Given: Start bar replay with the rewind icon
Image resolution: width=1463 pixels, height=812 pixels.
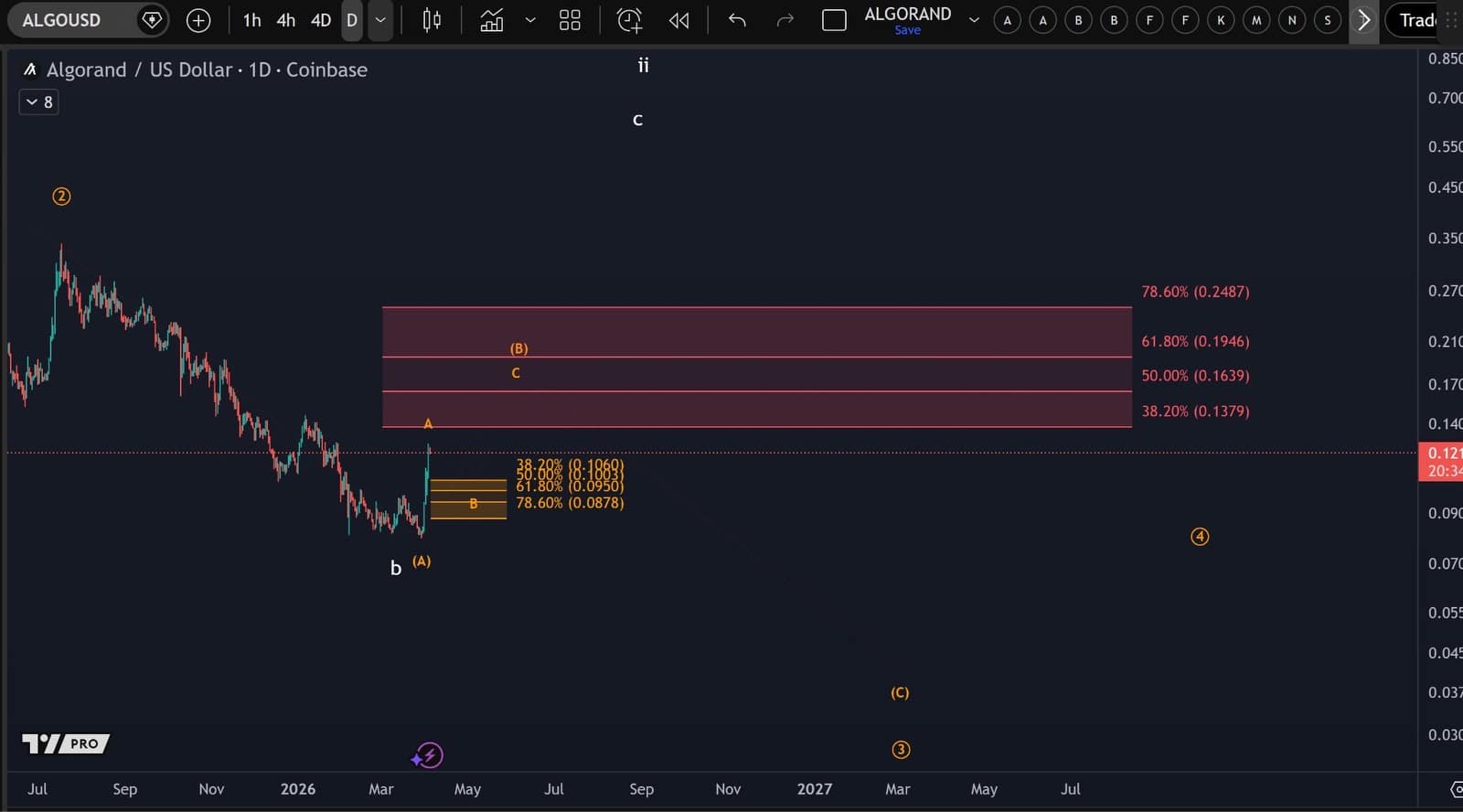Looking at the screenshot, I should pos(678,20).
